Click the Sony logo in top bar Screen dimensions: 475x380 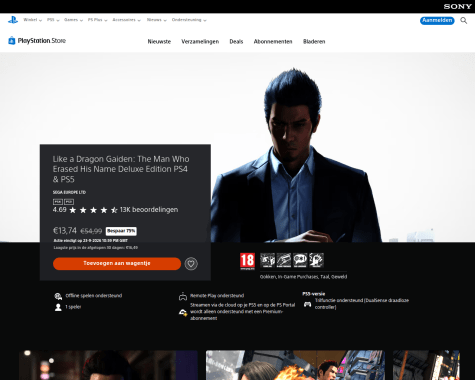pos(457,6)
